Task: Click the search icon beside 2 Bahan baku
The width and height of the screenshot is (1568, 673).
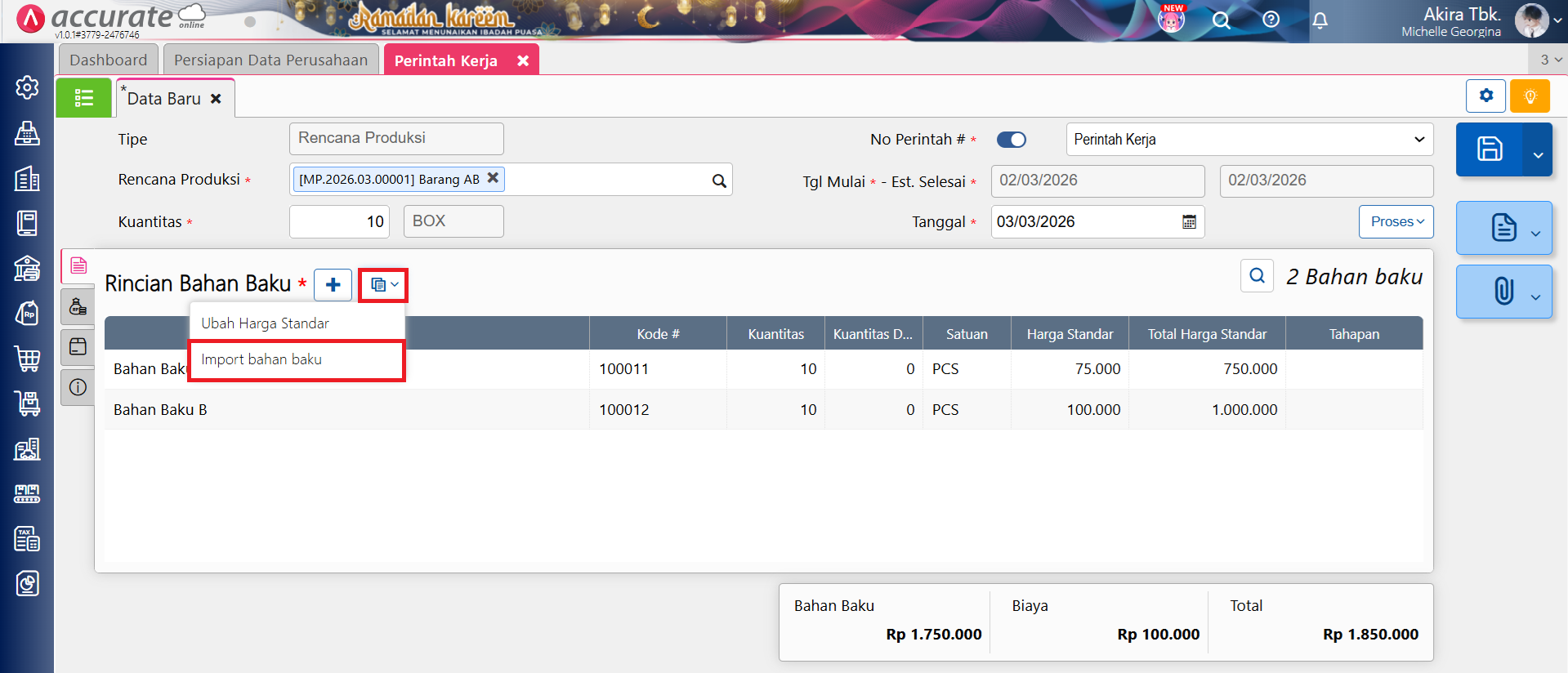Action: [1257, 276]
